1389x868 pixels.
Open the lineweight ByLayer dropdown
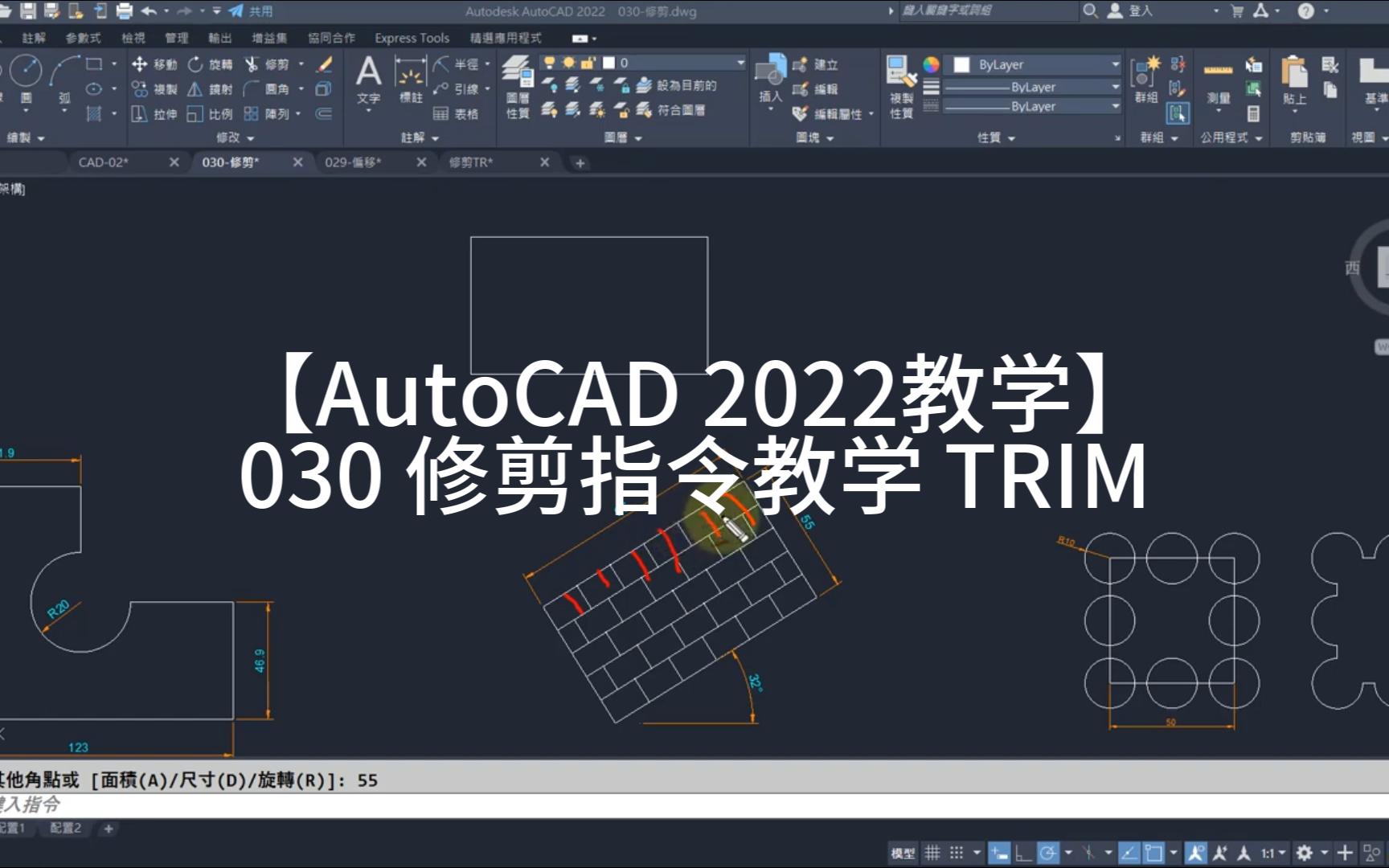pos(1032,87)
